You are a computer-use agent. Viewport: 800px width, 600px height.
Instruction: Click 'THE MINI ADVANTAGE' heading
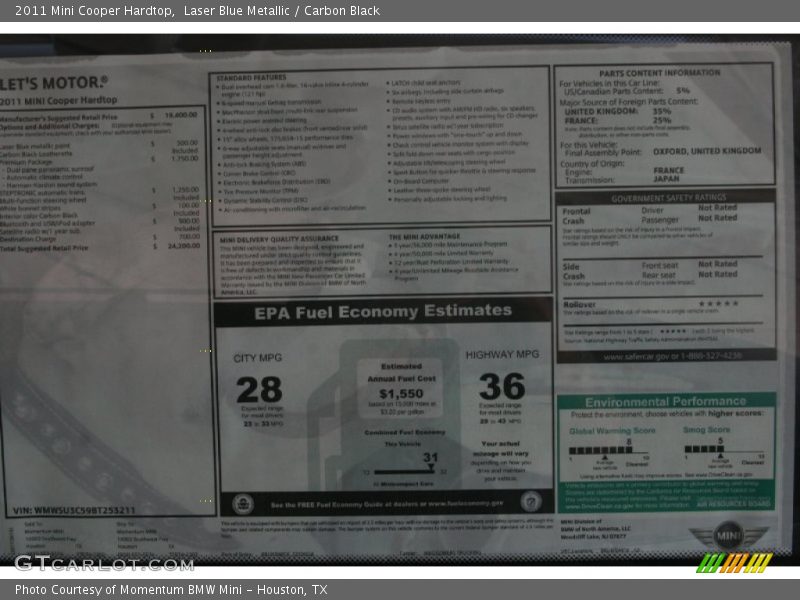click(424, 237)
